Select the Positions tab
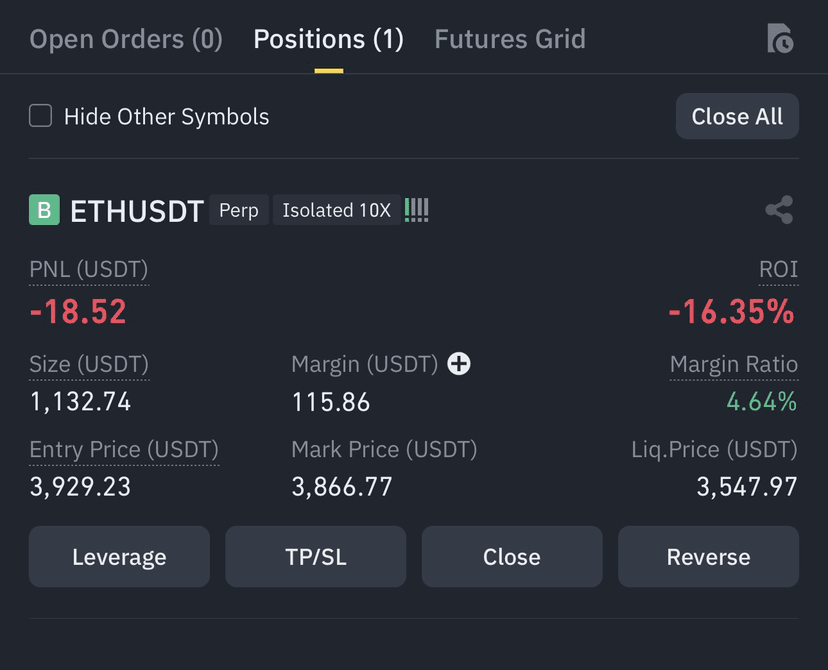 click(328, 39)
